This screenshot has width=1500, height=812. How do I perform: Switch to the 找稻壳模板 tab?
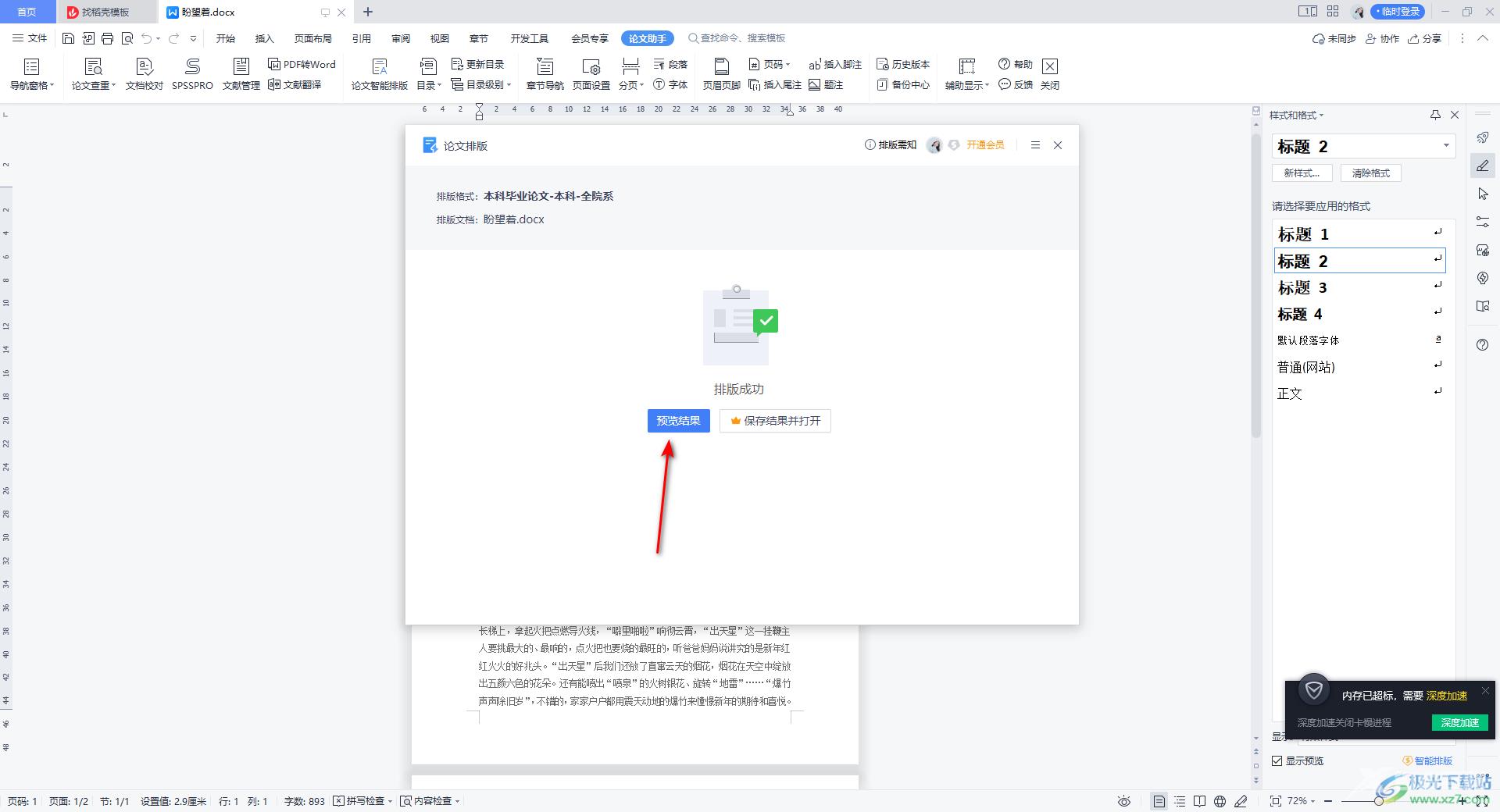(x=105, y=12)
